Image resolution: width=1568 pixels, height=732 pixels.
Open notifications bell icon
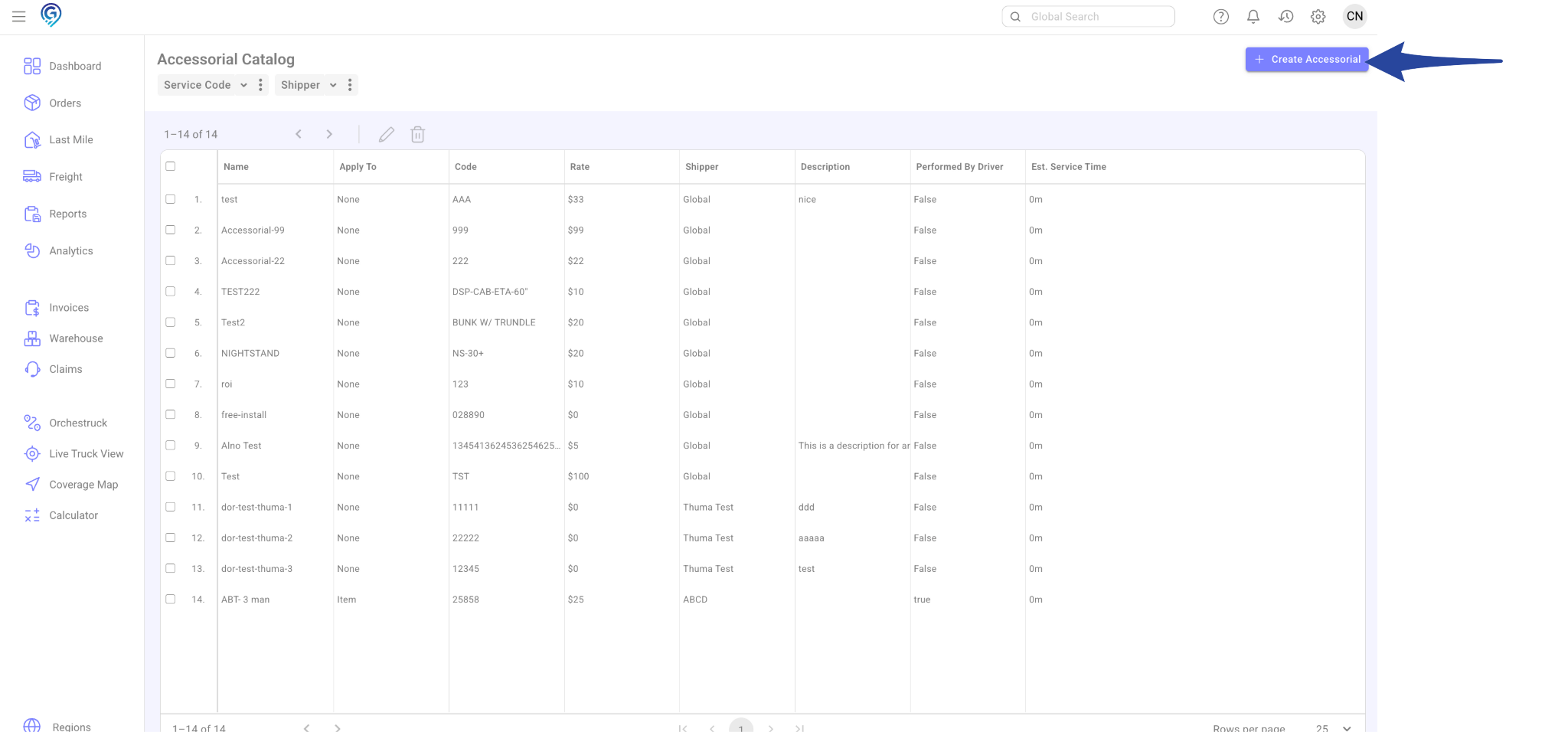[1253, 17]
